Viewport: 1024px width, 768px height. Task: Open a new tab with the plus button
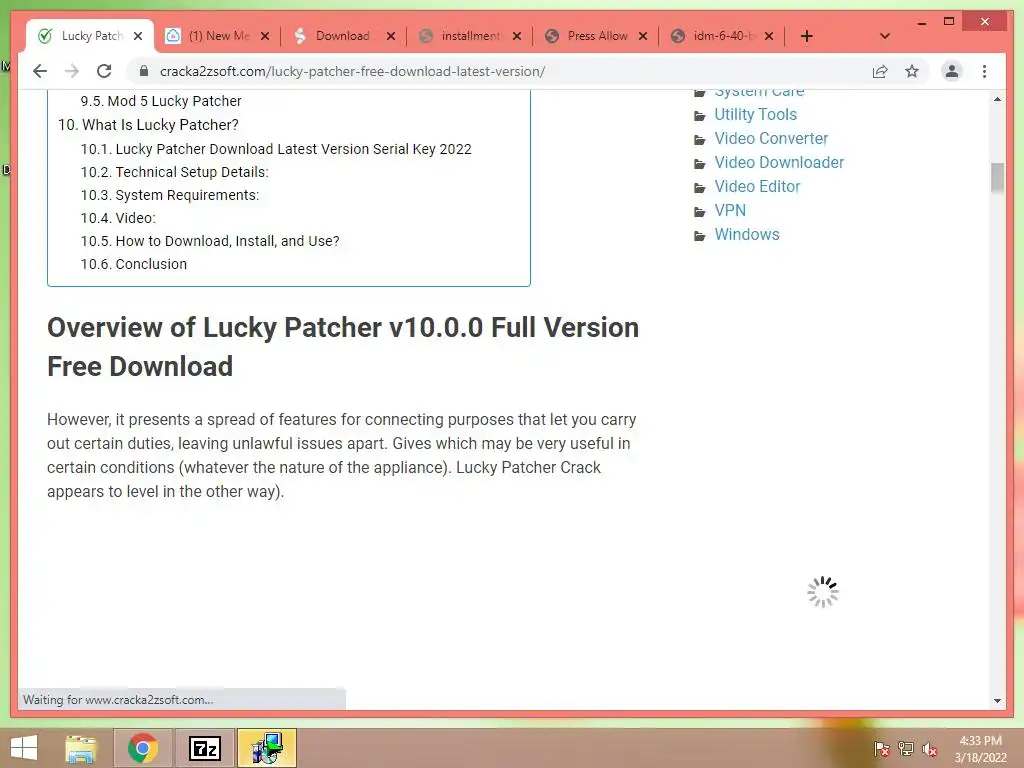click(x=807, y=36)
